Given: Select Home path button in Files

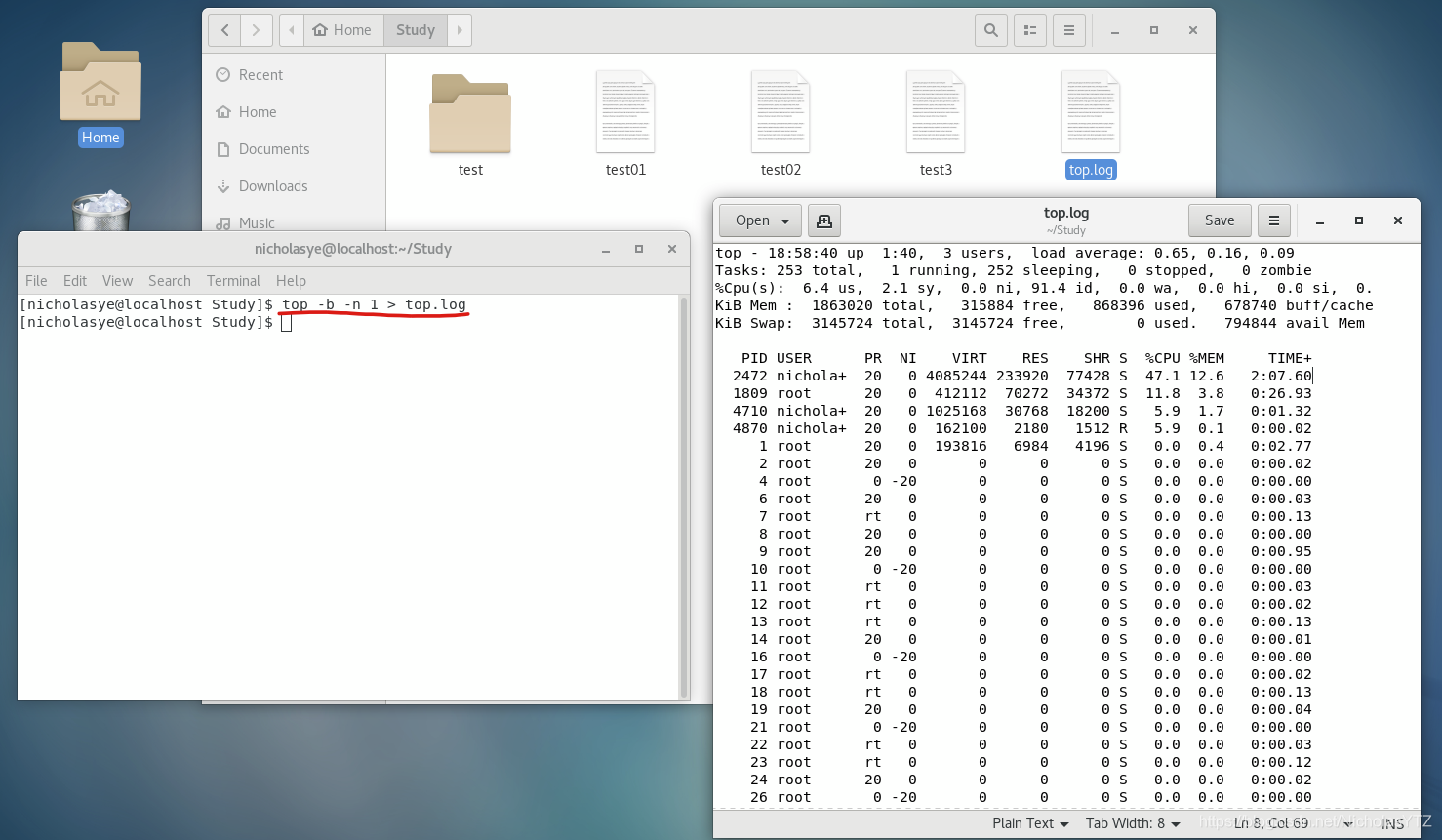Looking at the screenshot, I should [x=342, y=30].
